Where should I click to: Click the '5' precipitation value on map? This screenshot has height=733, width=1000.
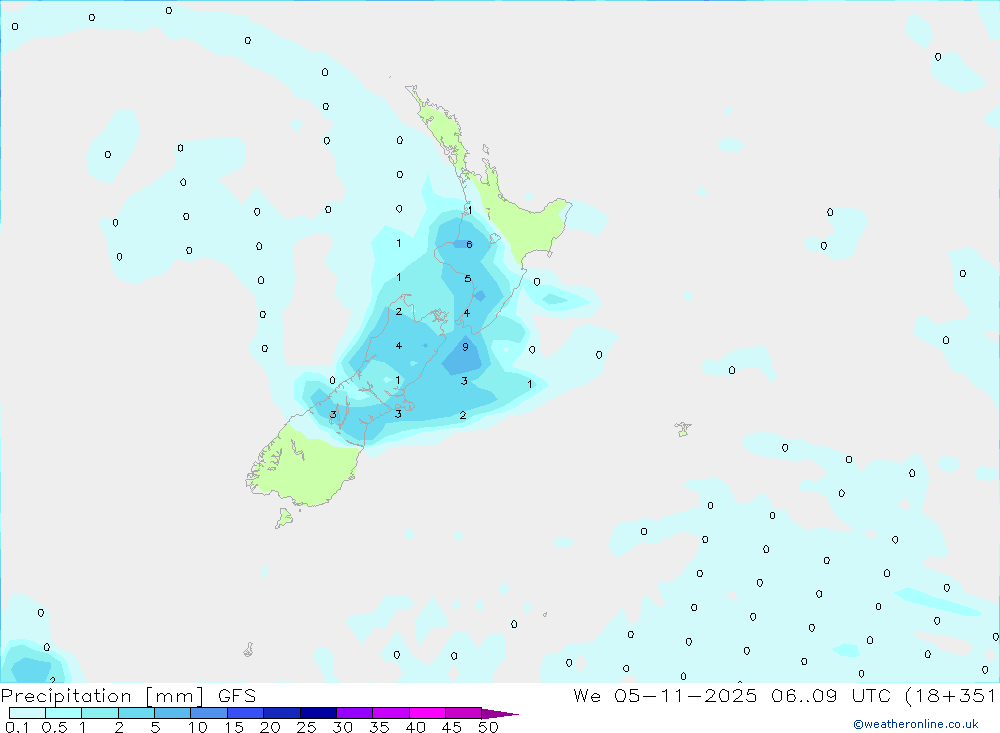[x=467, y=279]
